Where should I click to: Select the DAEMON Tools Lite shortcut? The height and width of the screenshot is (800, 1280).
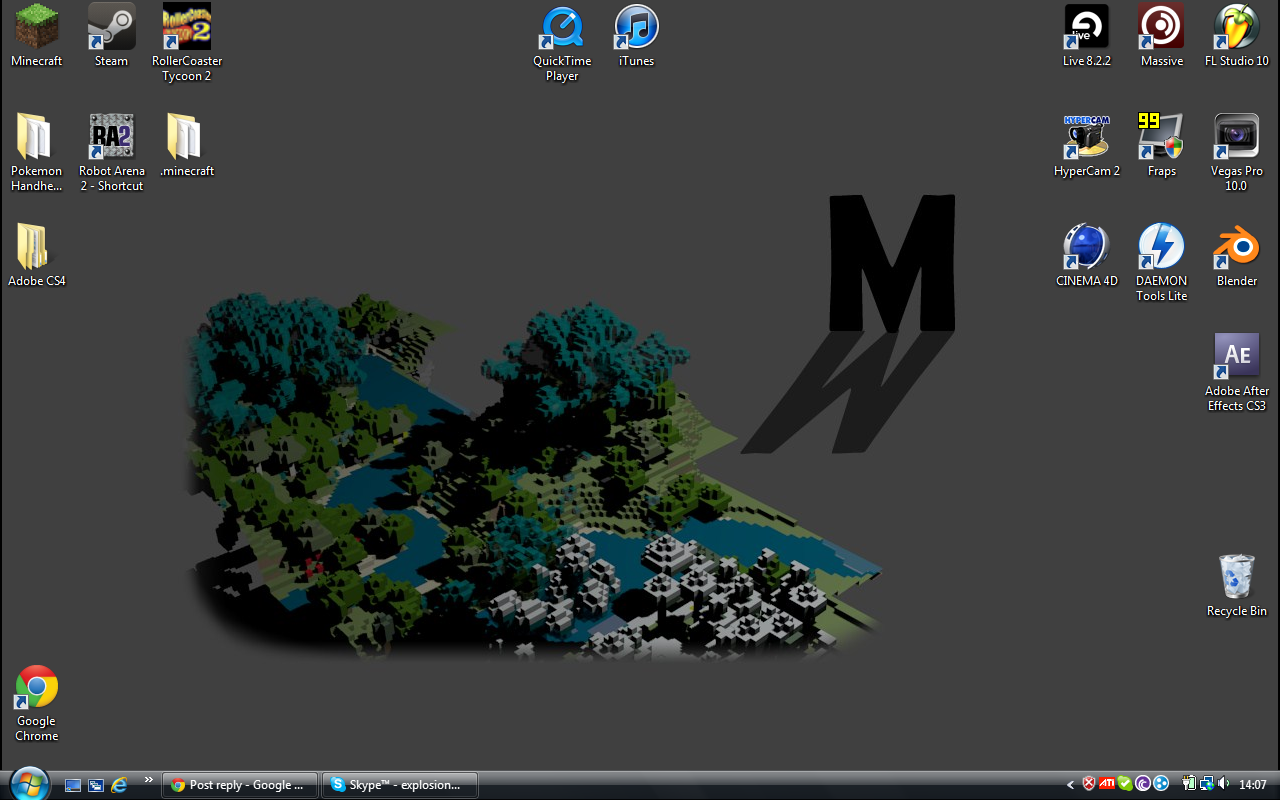pos(1162,262)
